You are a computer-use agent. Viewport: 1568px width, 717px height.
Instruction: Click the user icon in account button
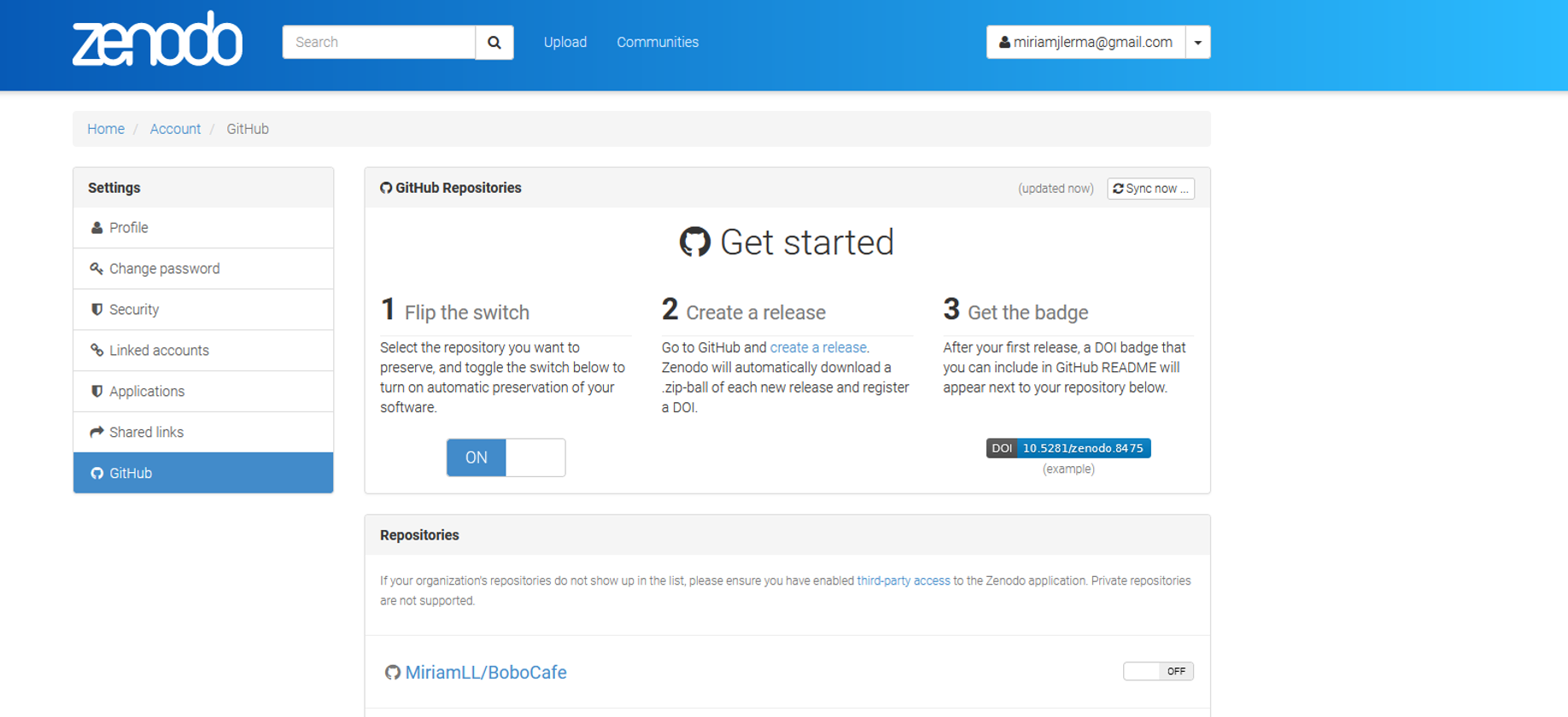(1004, 42)
